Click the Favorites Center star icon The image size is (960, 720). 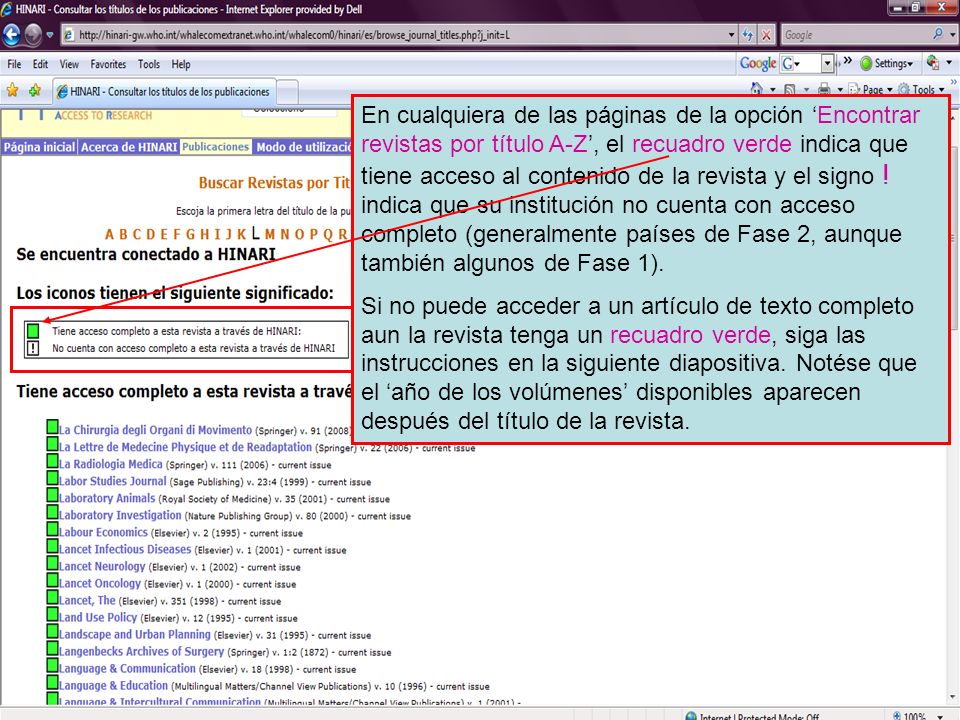tap(12, 91)
